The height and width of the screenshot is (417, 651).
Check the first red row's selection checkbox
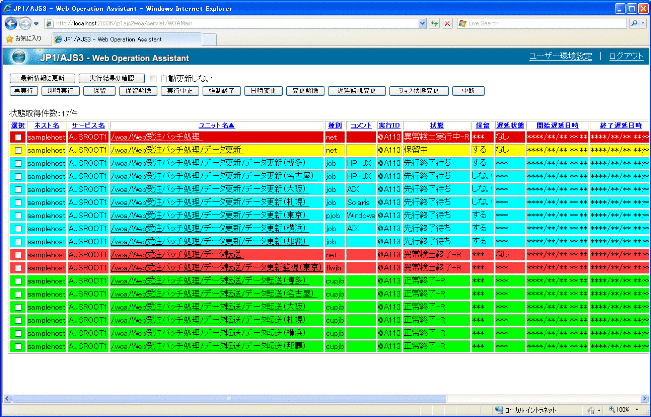[x=17, y=135]
